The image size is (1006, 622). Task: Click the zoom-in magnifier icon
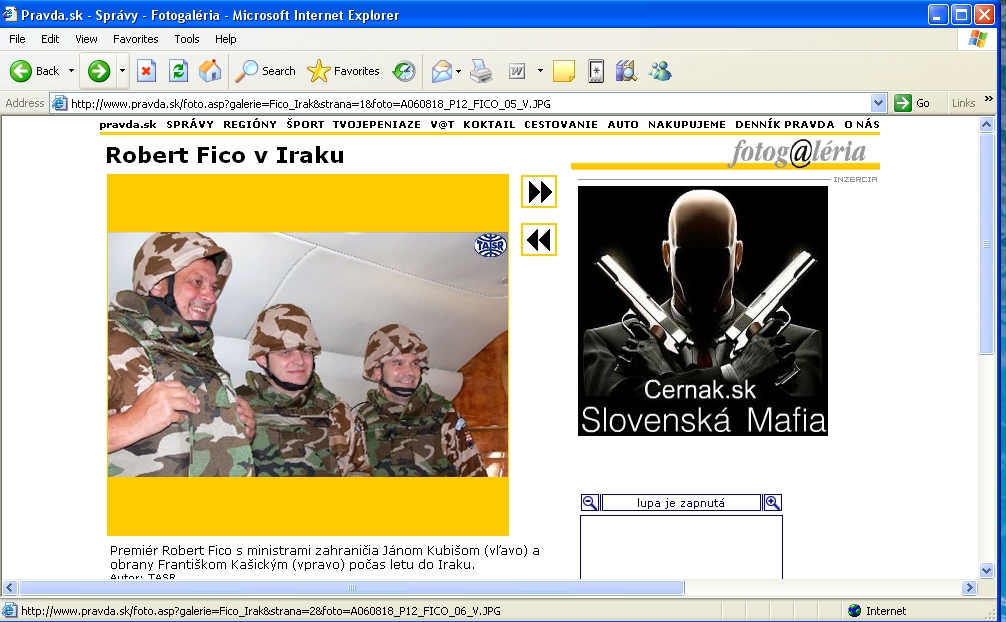772,503
